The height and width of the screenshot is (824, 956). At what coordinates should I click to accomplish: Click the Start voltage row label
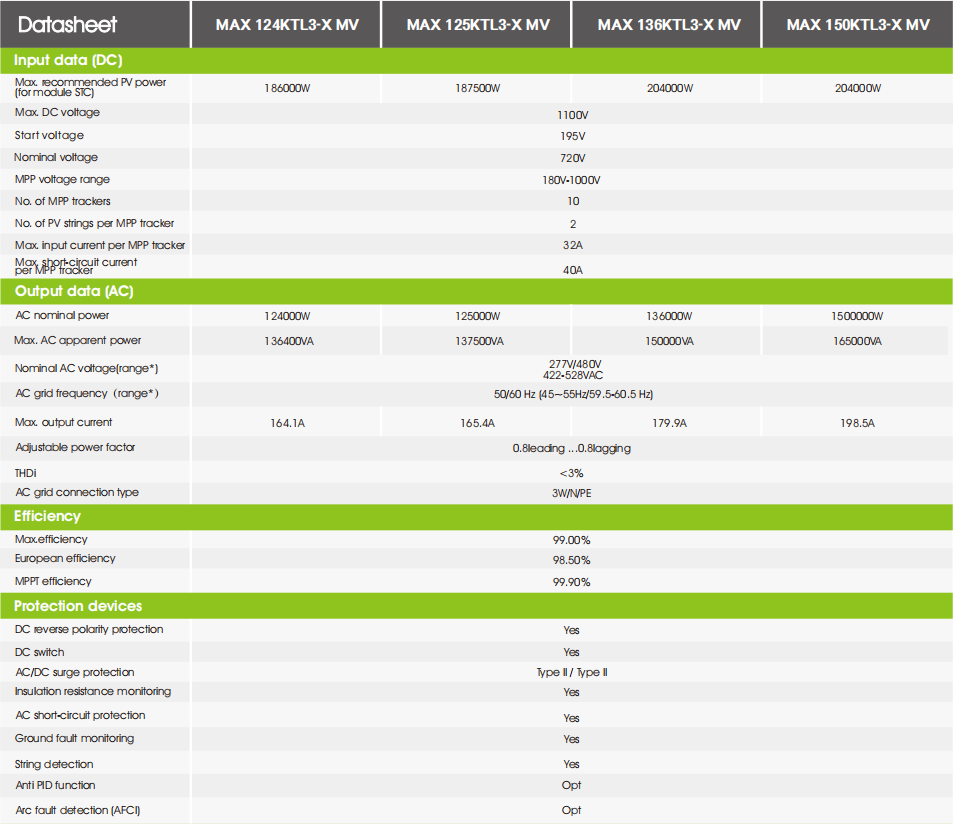[x=49, y=135]
